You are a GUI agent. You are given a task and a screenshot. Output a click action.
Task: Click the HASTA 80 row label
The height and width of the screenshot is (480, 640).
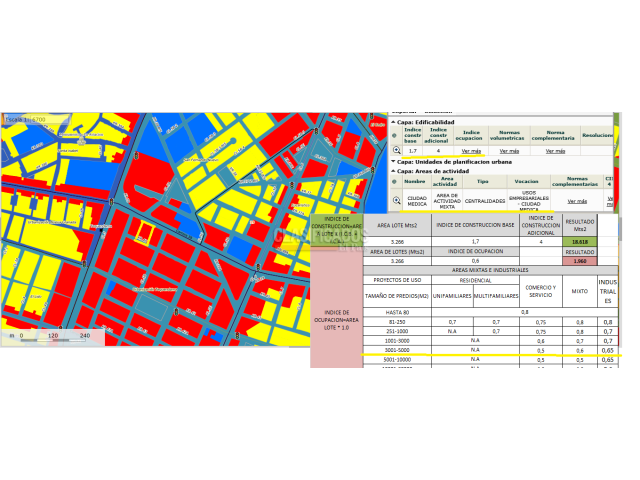[x=397, y=312]
